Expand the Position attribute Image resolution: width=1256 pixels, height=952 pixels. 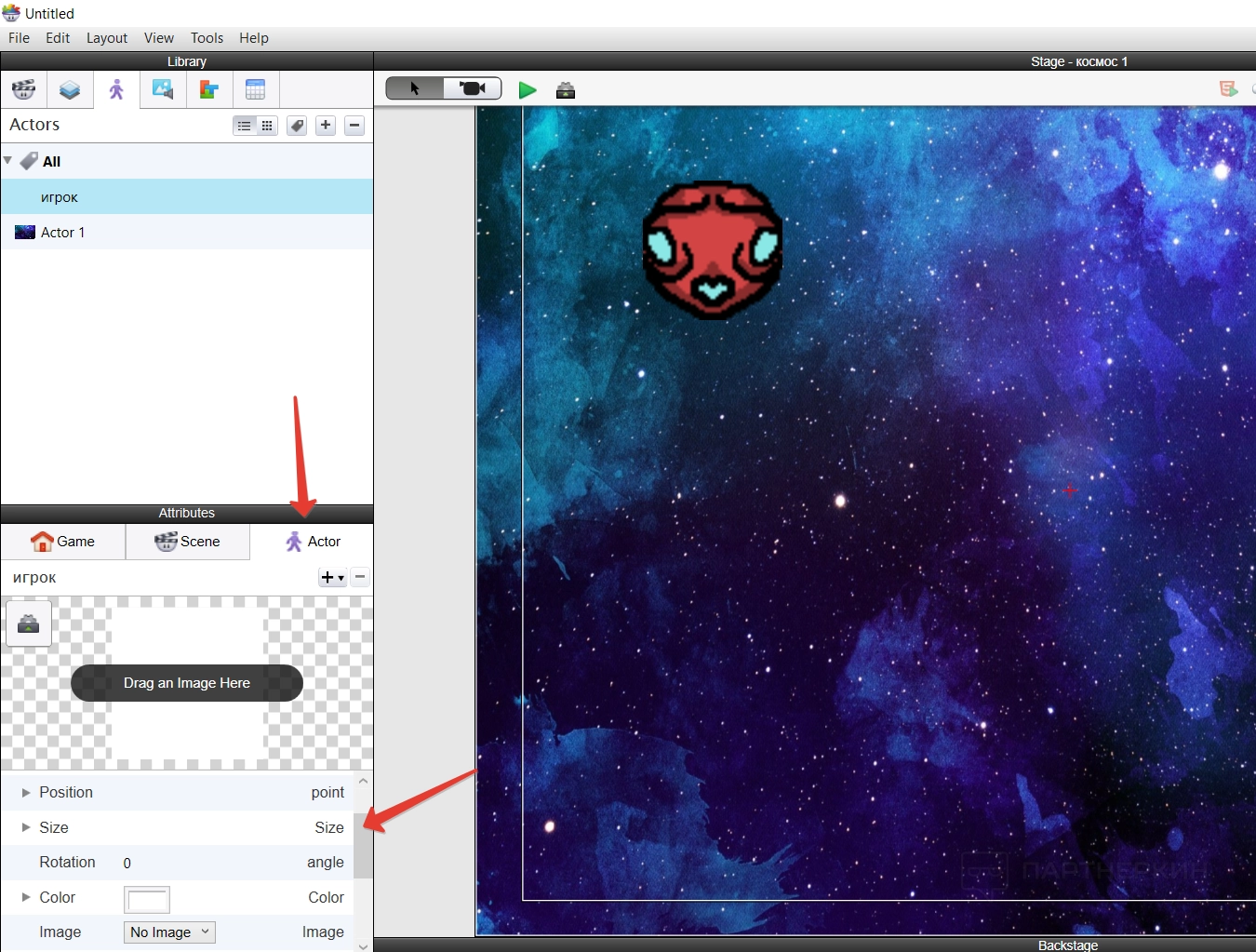pos(26,793)
